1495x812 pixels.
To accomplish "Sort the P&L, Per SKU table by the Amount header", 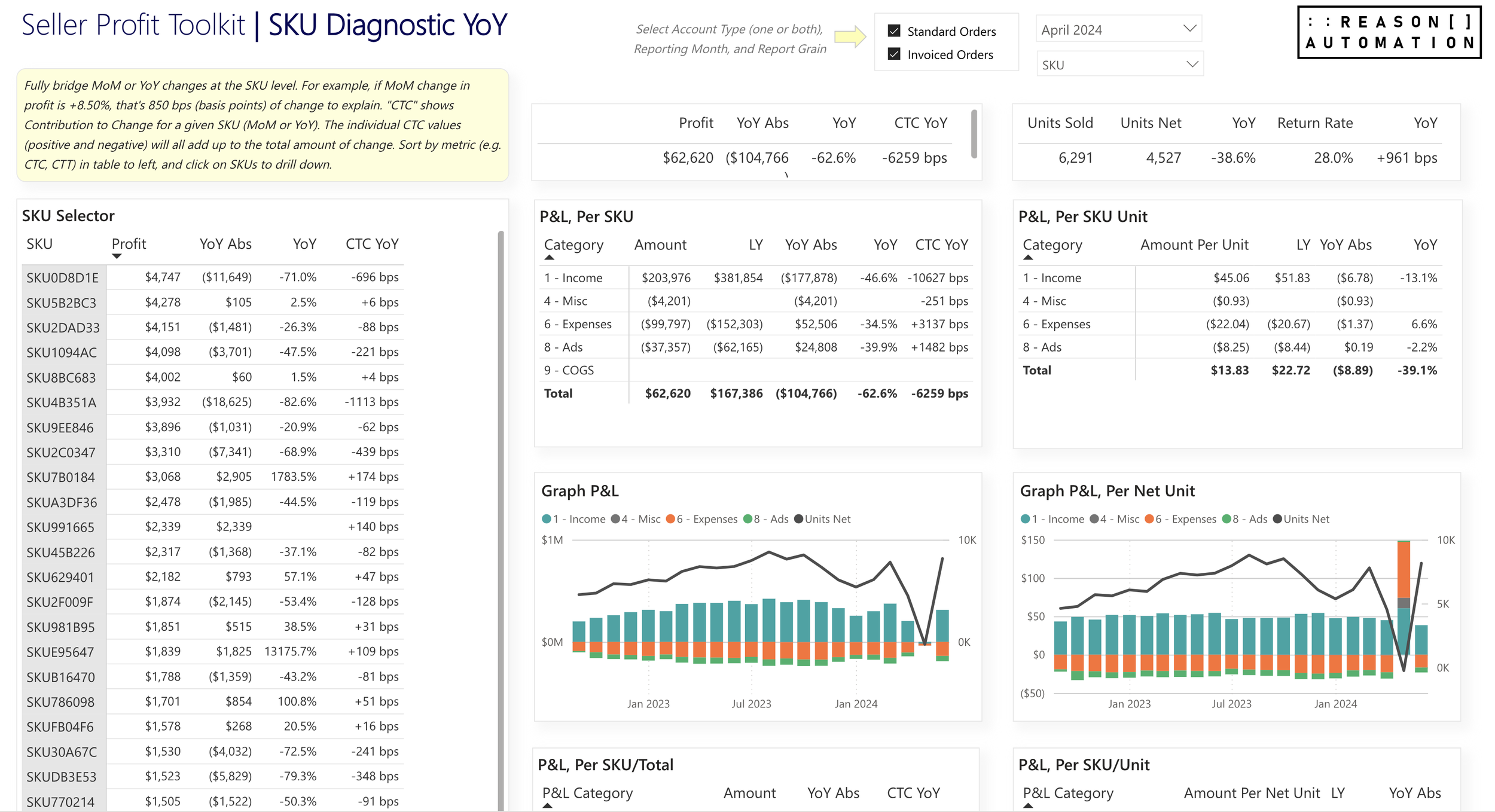I will click(660, 245).
